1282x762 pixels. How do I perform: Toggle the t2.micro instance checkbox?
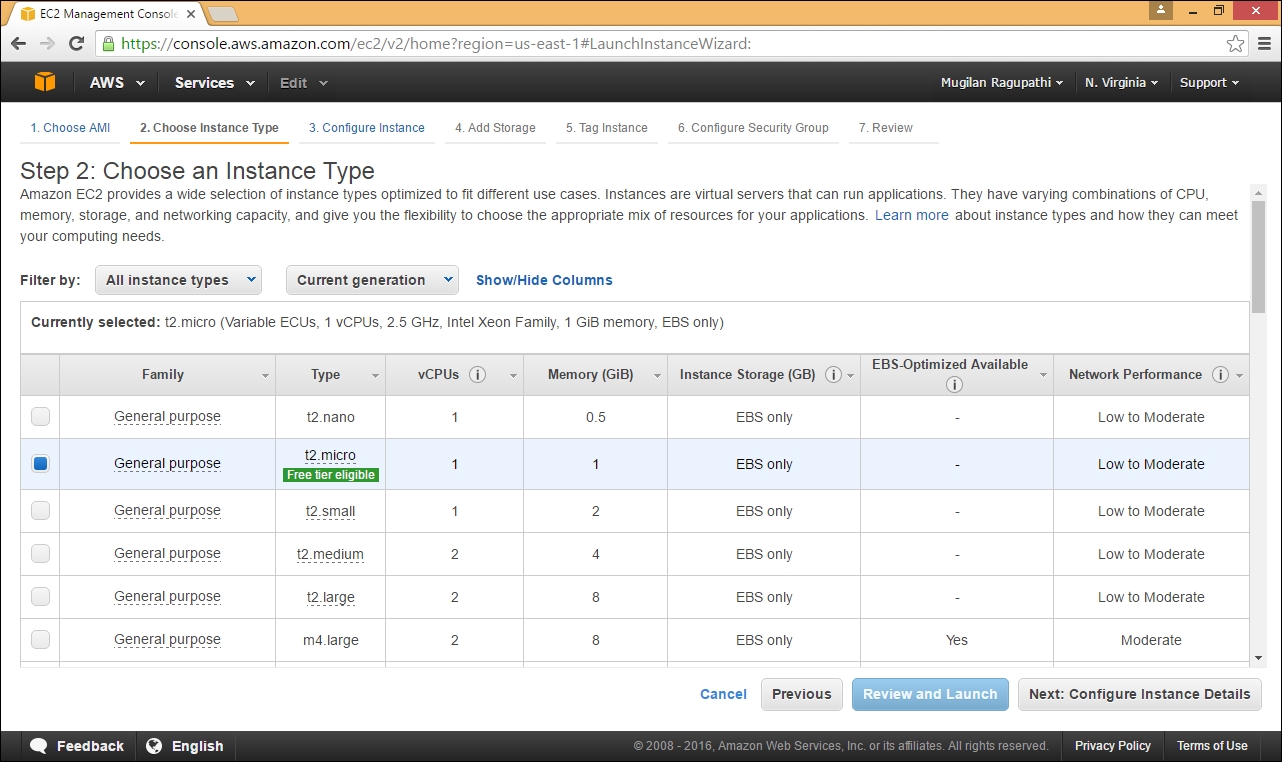click(40, 464)
